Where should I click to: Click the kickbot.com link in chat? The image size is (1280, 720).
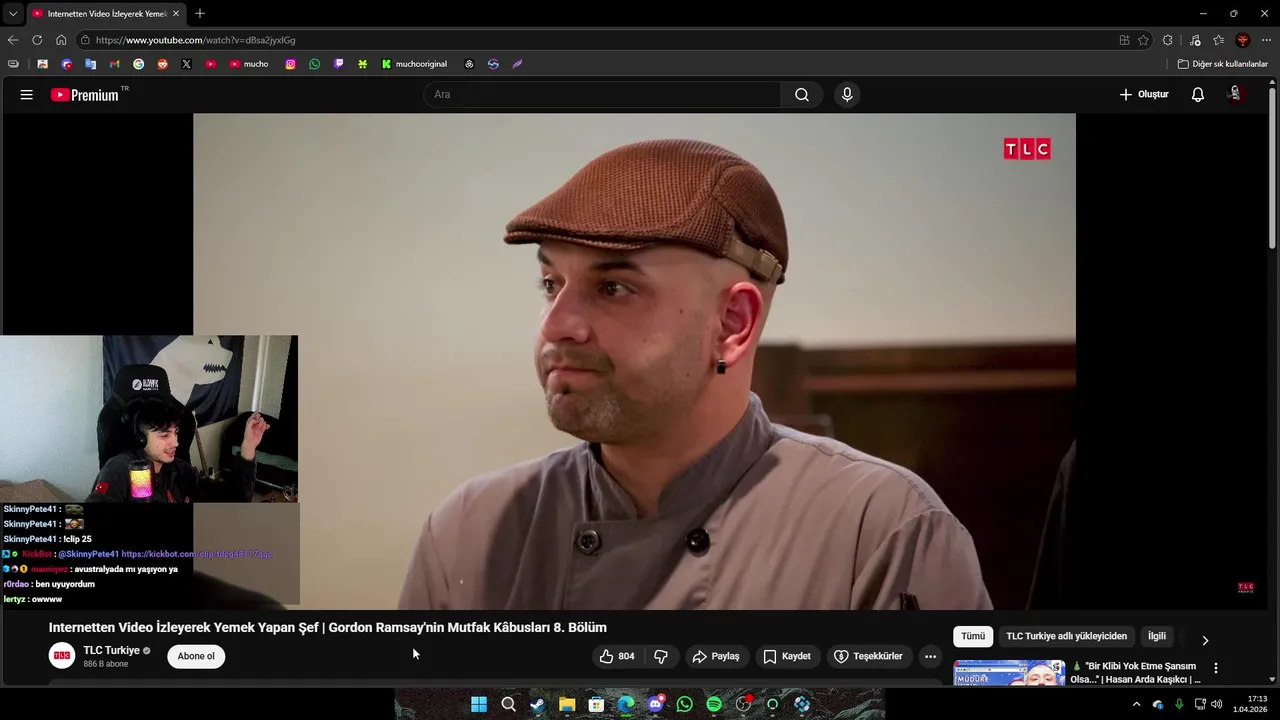(x=197, y=554)
